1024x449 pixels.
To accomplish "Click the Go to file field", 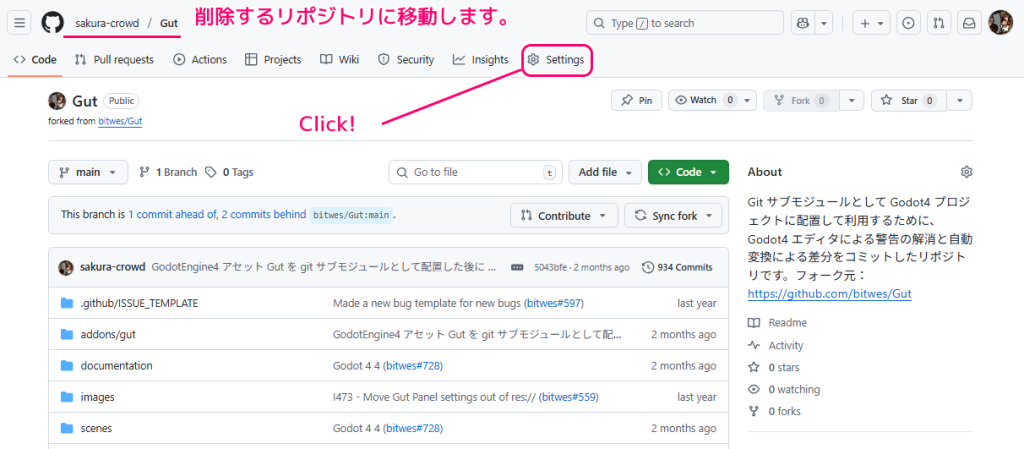I will (476, 172).
